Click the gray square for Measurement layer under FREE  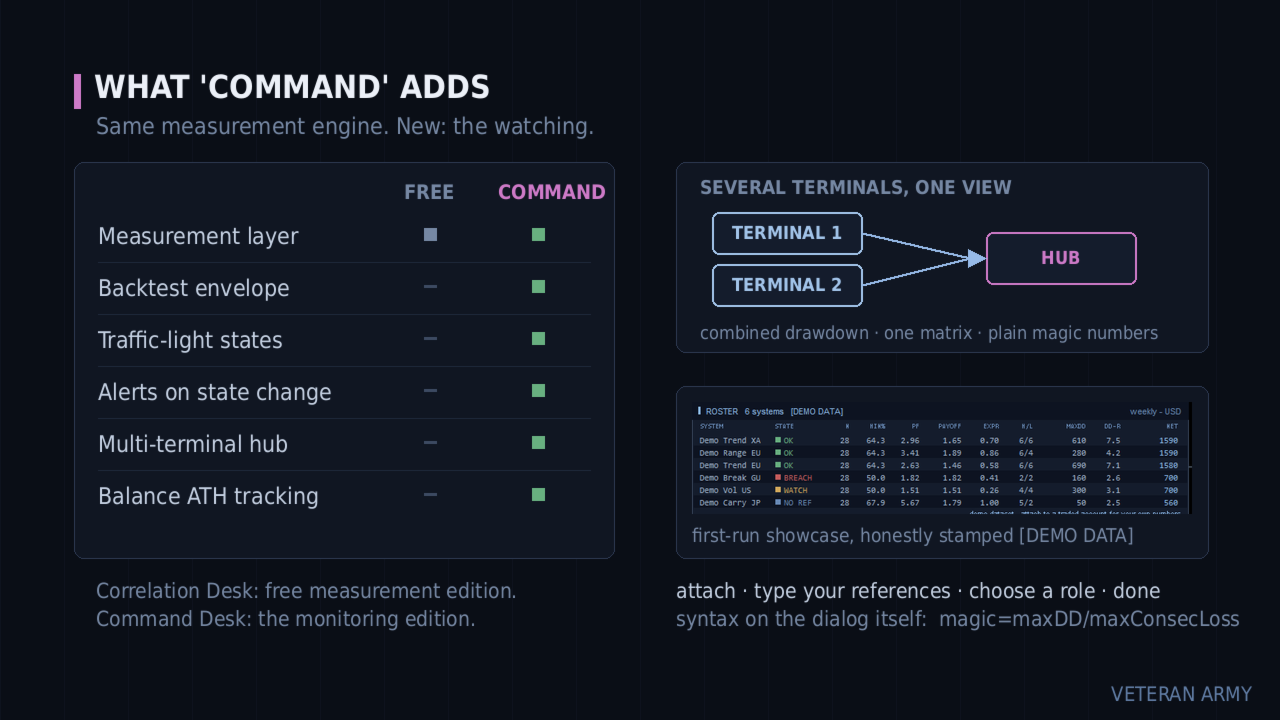pyautogui.click(x=430, y=235)
